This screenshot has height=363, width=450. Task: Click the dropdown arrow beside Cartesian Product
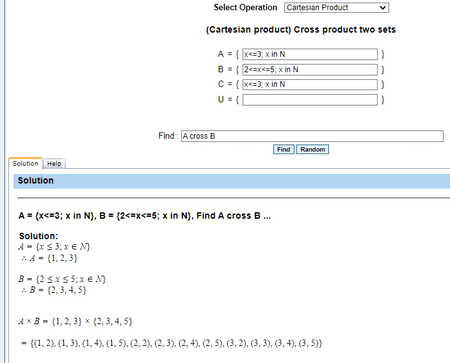(x=383, y=8)
